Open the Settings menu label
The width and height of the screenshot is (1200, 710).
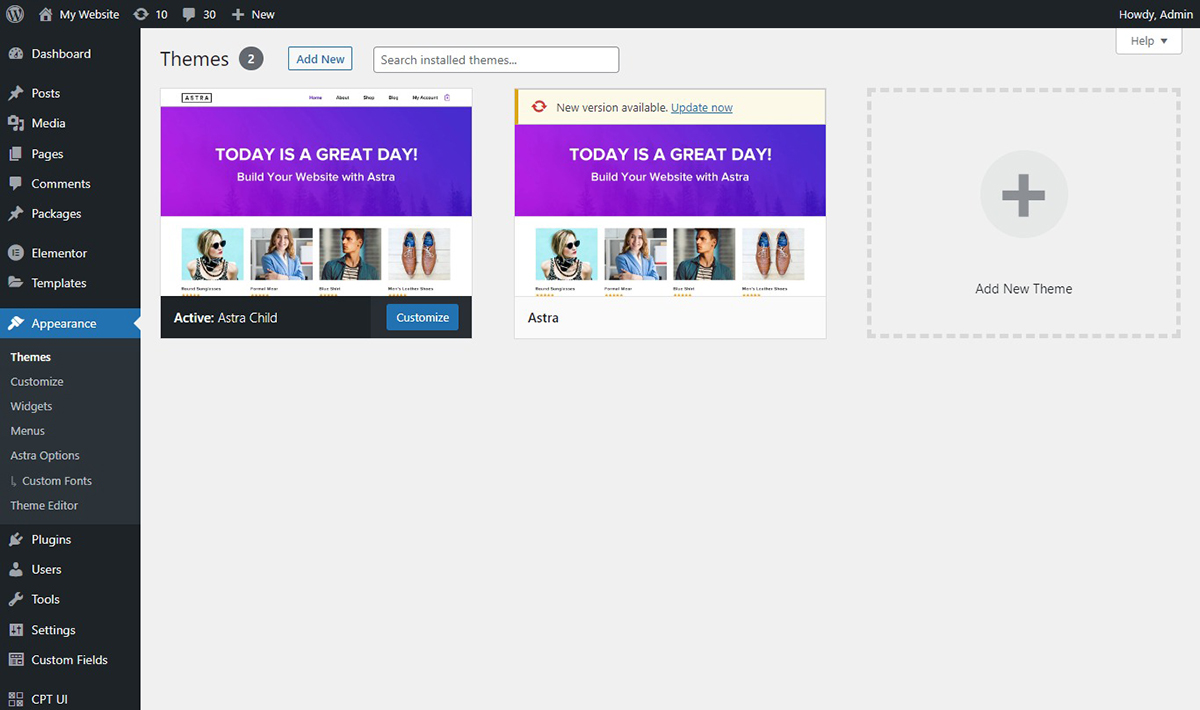tap(53, 630)
